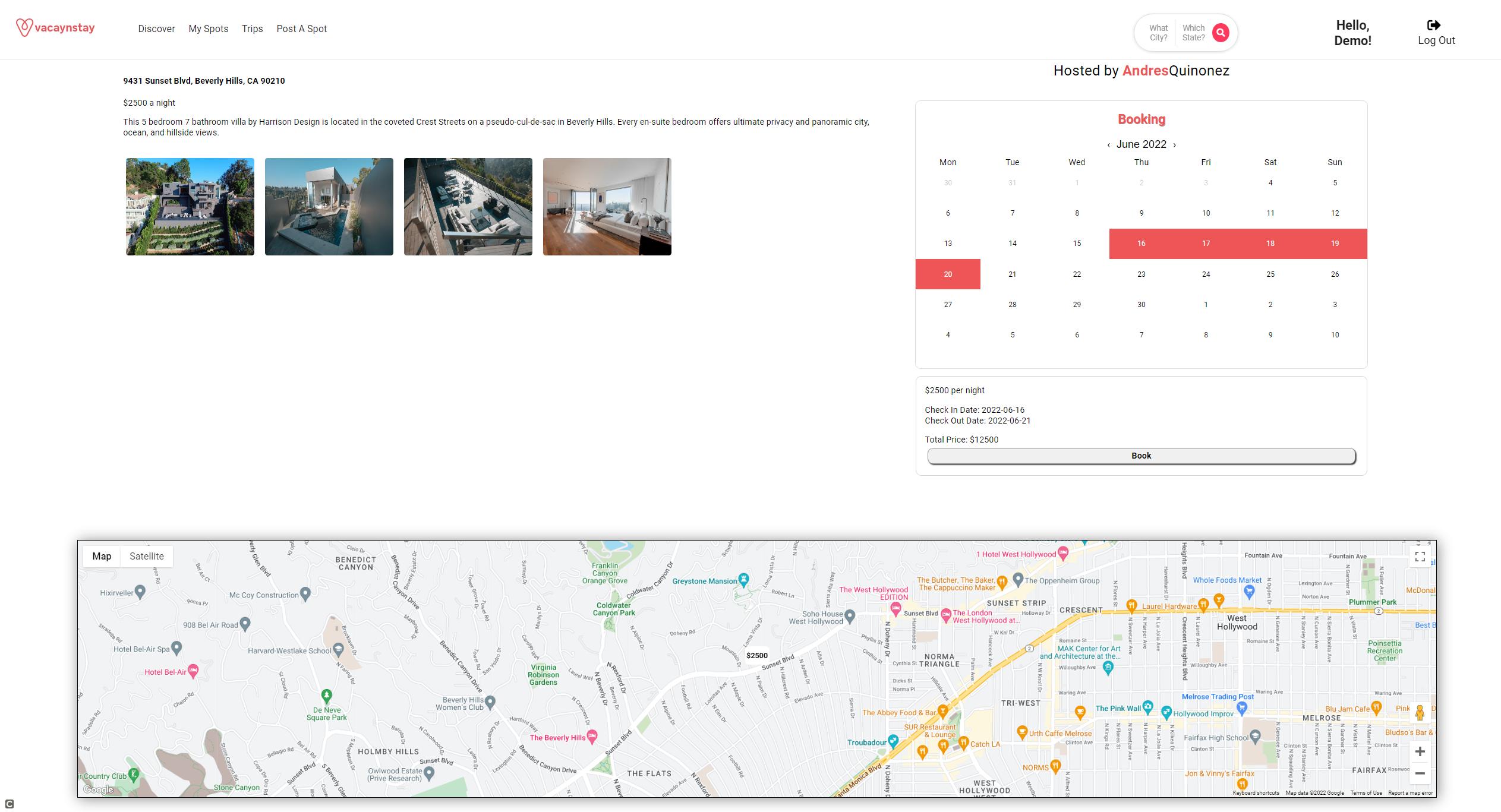Image resolution: width=1501 pixels, height=812 pixels.
Task: Select June 24 on the calendar
Action: click(1206, 274)
